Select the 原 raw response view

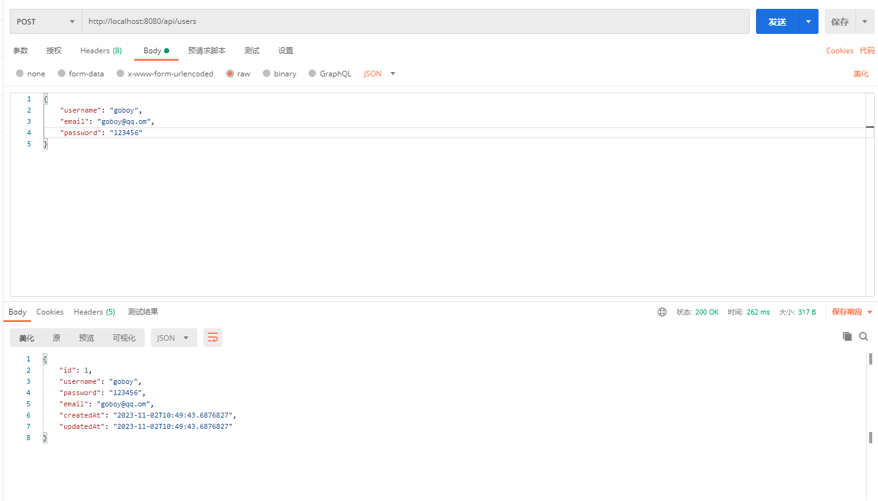pos(57,338)
